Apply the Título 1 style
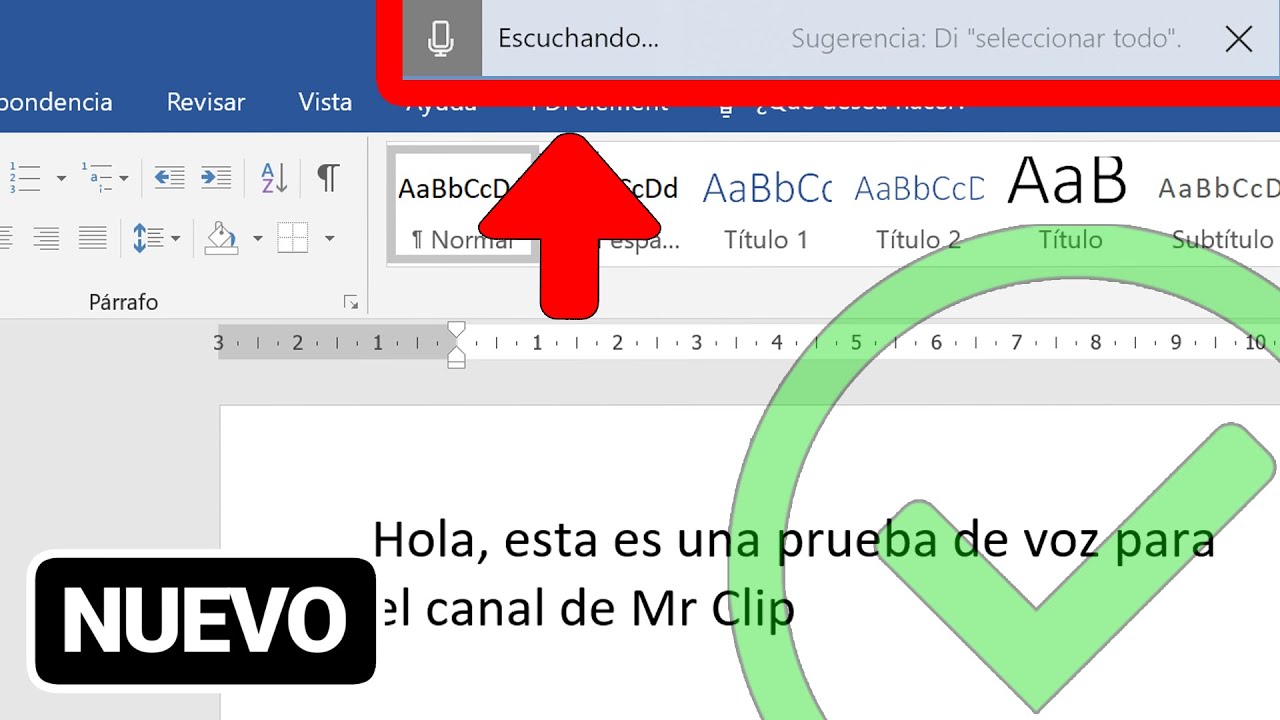 766,207
